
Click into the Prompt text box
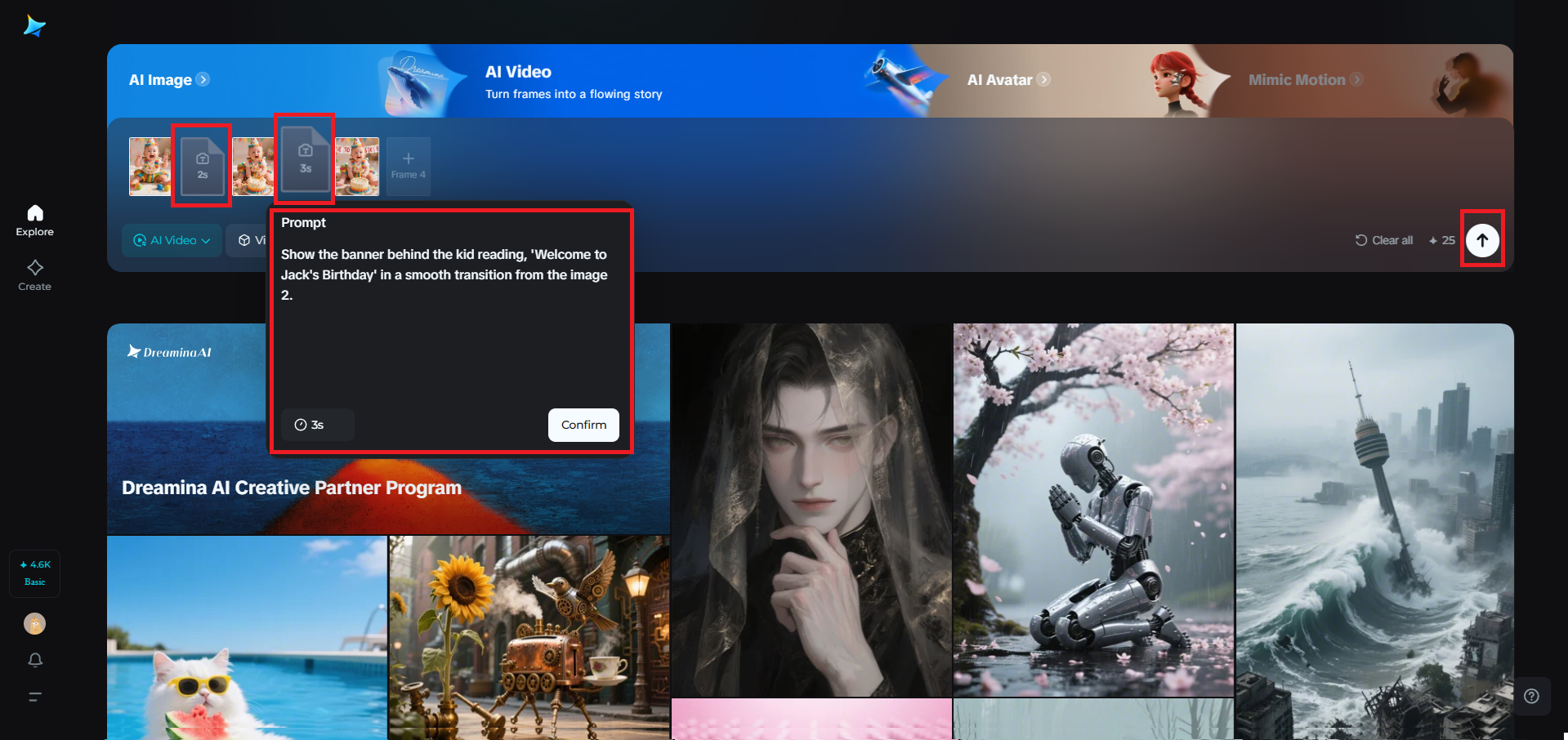click(x=451, y=323)
